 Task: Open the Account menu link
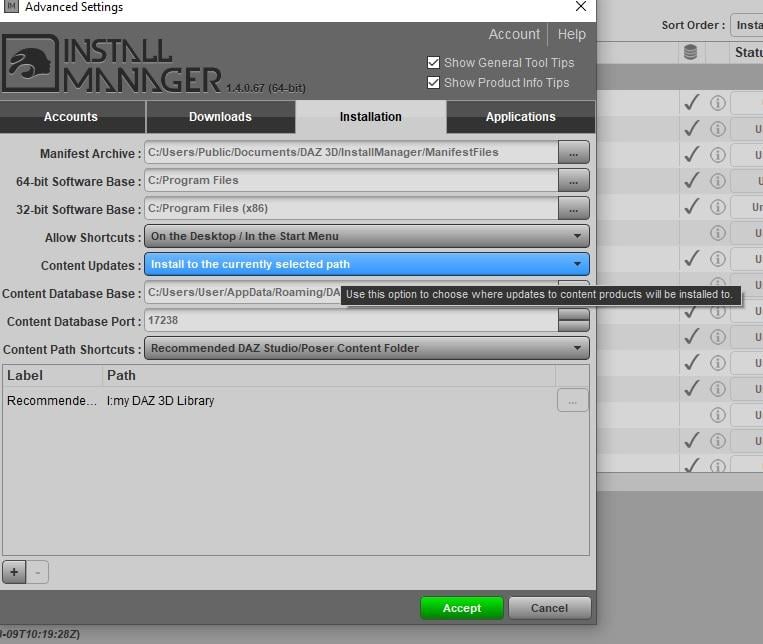pyautogui.click(x=514, y=34)
